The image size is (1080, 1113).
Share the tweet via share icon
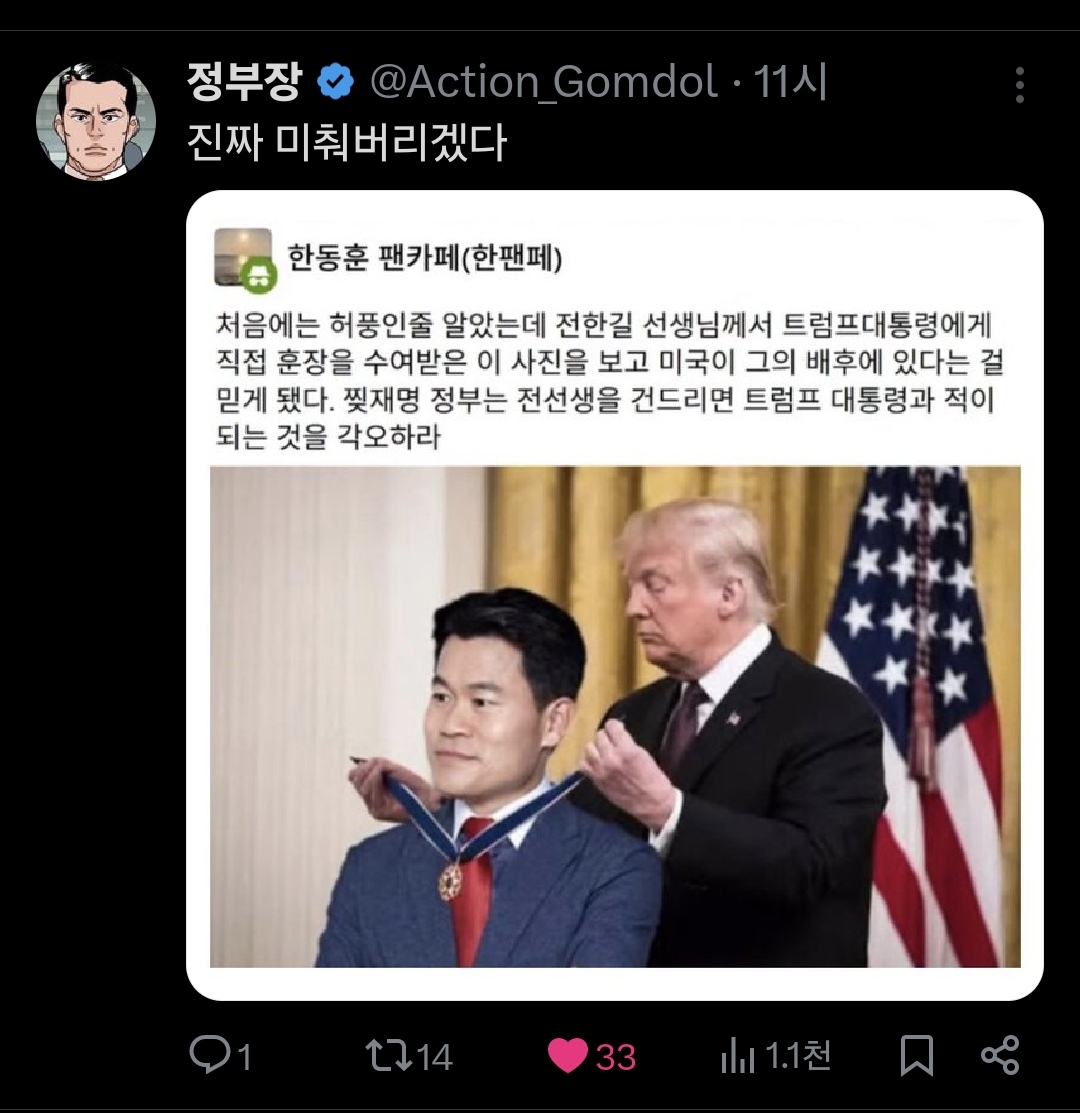[x=1000, y=1055]
